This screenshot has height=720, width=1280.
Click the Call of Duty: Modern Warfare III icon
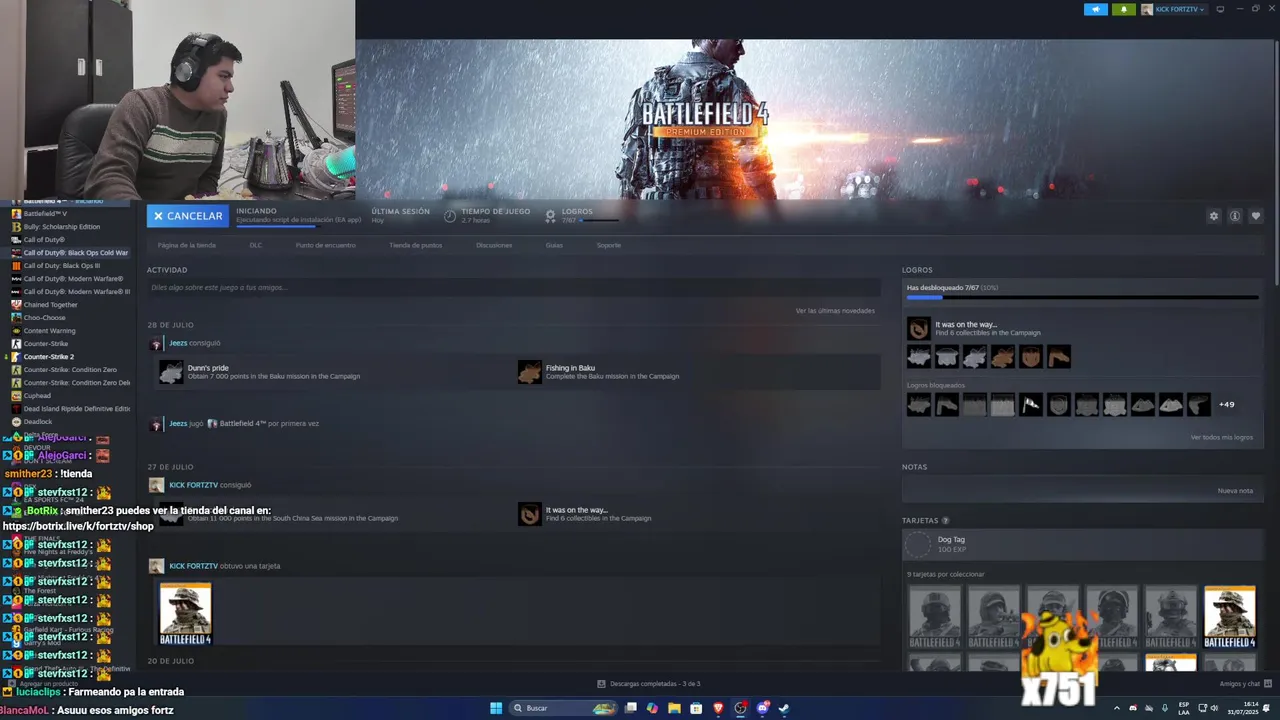(16, 292)
